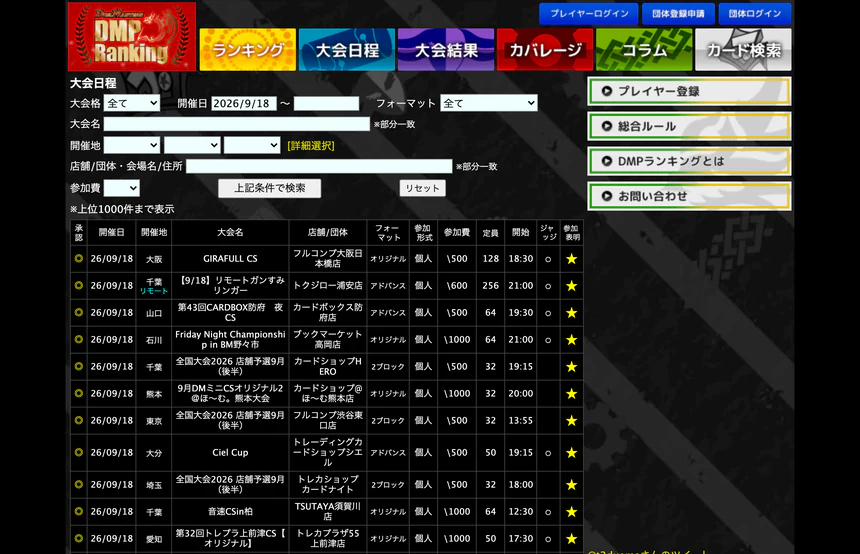Open the 大会結果 tab
The height and width of the screenshot is (554, 860).
[x=446, y=50]
